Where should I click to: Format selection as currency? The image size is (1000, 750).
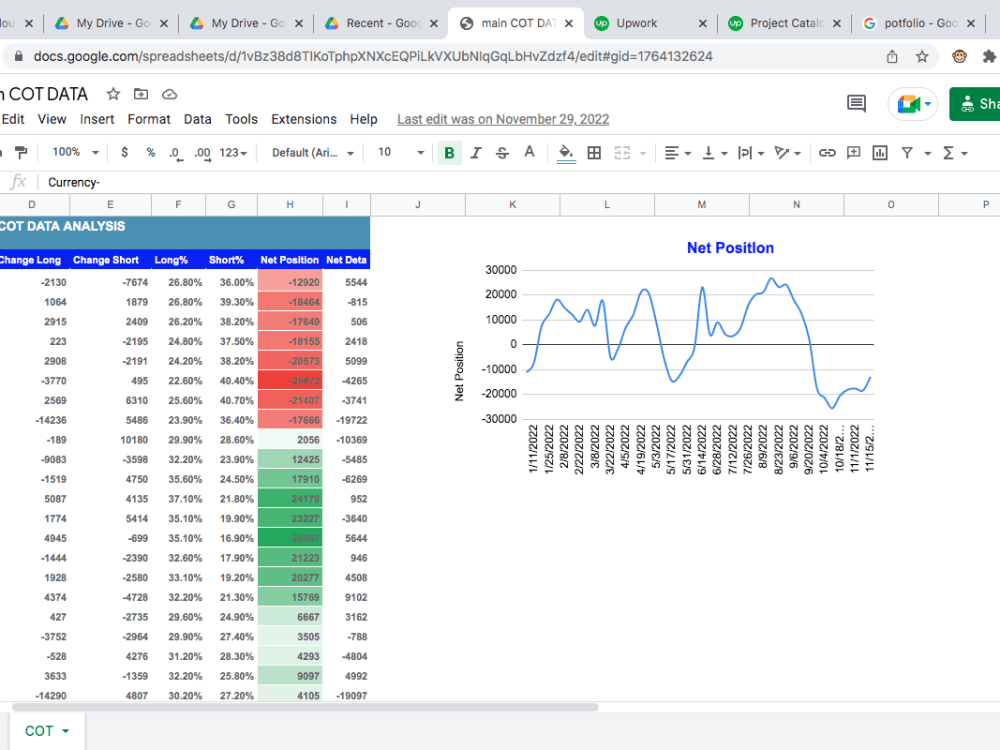click(x=124, y=152)
